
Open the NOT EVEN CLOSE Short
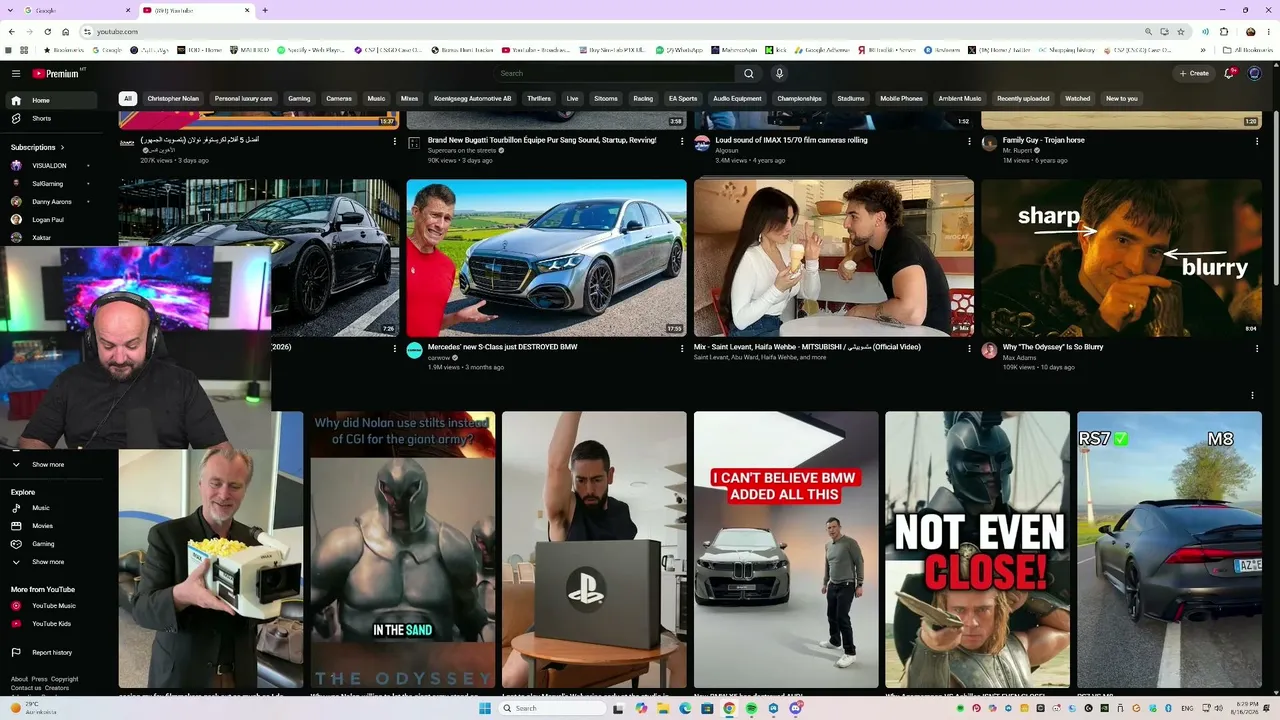(977, 550)
